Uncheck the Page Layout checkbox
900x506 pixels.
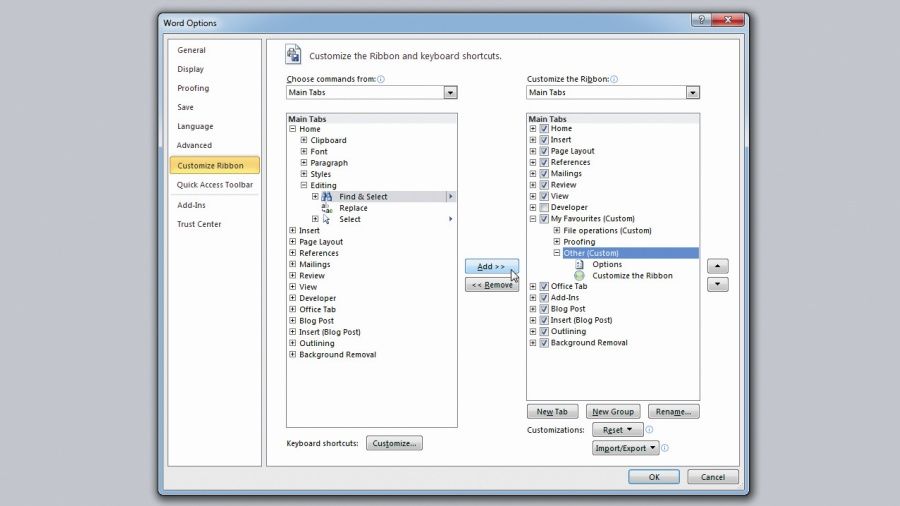click(544, 151)
